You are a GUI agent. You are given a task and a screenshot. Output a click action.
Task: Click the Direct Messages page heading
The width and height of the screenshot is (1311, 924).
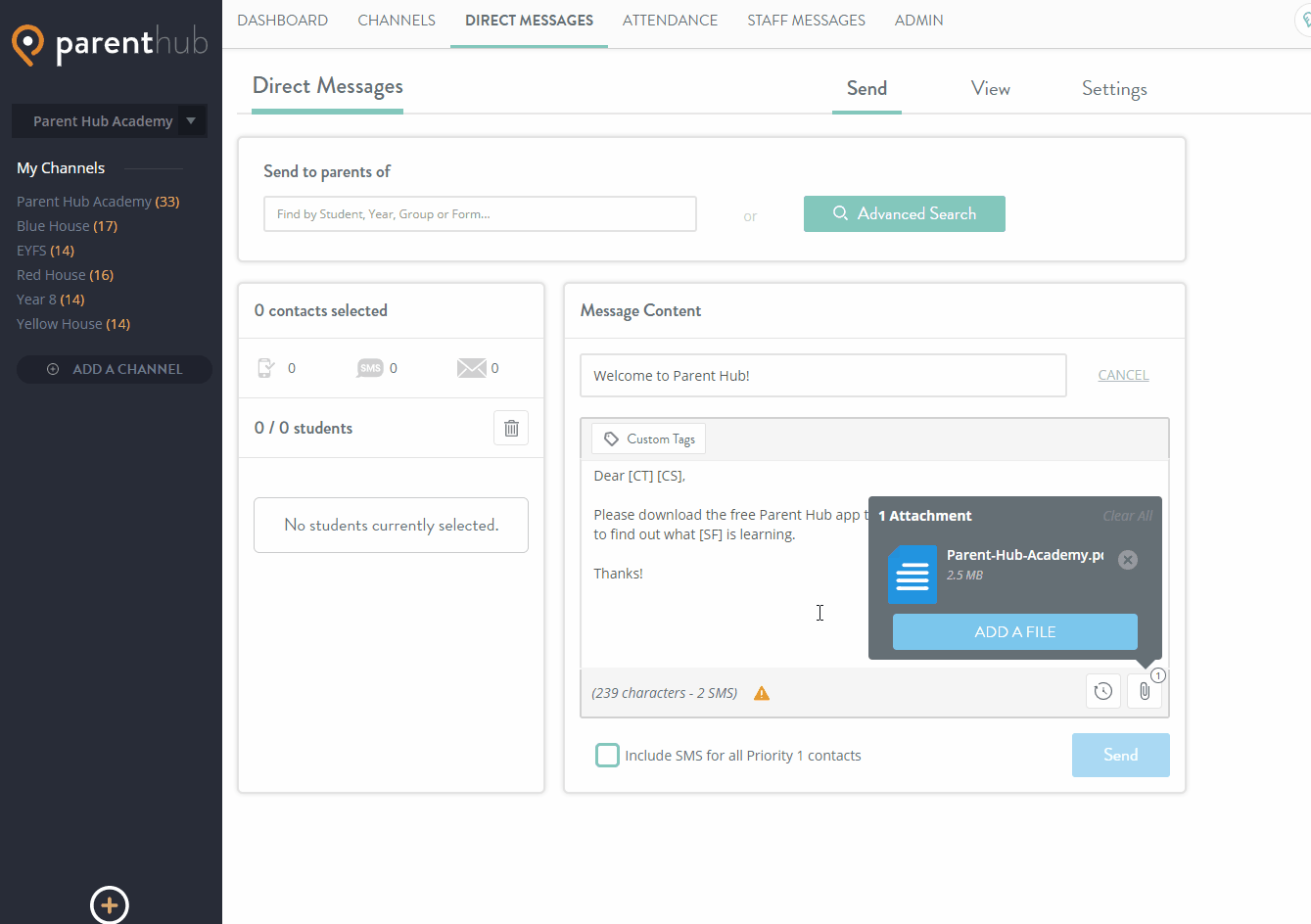point(327,86)
